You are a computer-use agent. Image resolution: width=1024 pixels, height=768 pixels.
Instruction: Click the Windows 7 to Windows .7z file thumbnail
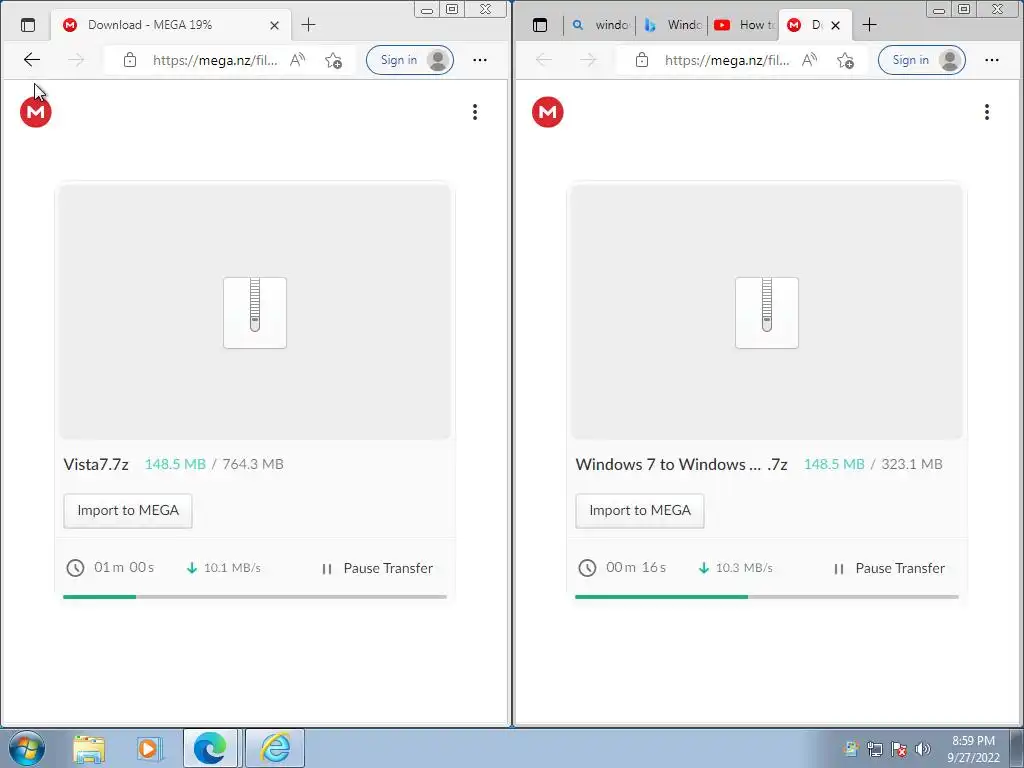767,312
